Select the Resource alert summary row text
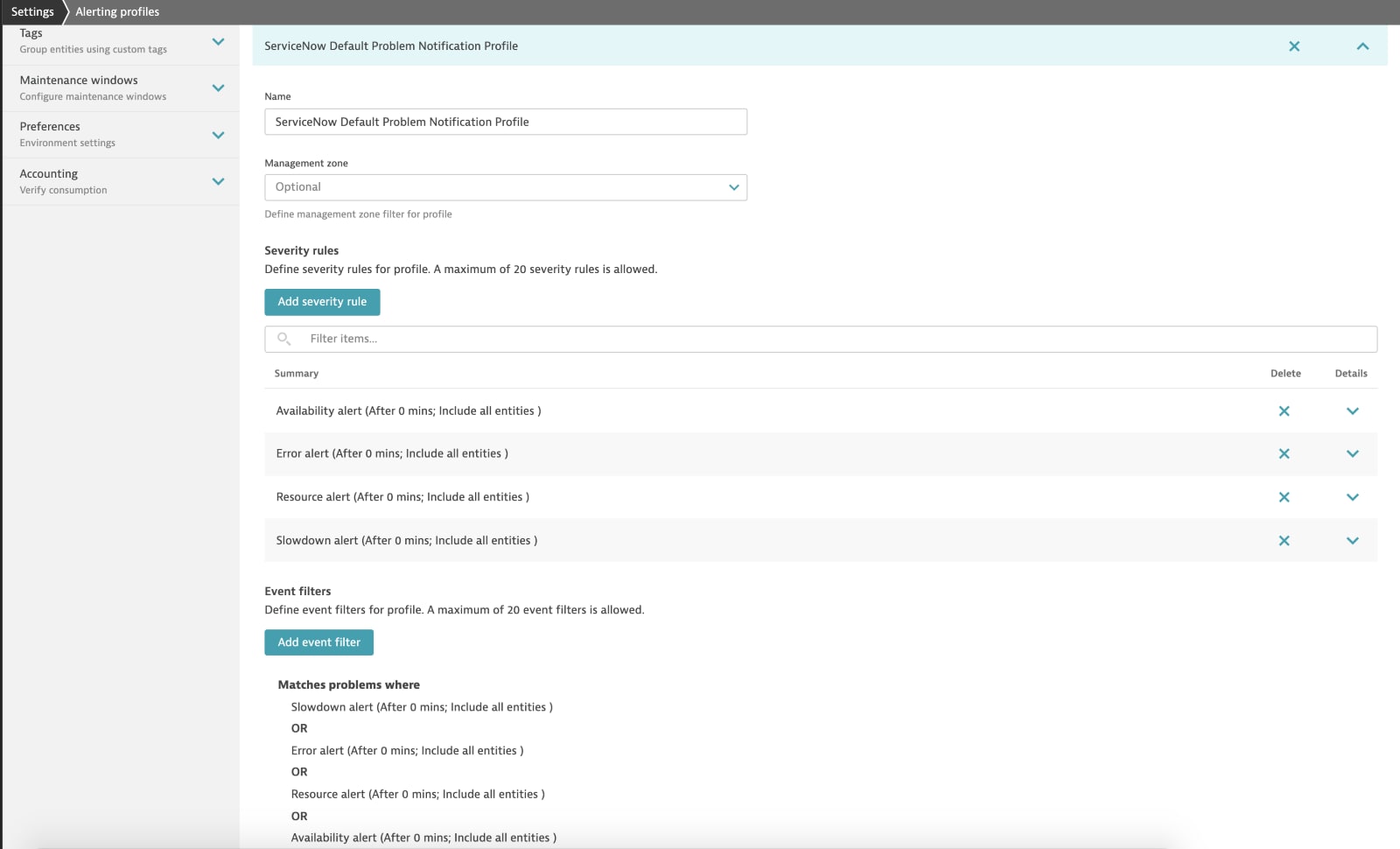The height and width of the screenshot is (849, 1400). click(x=402, y=497)
